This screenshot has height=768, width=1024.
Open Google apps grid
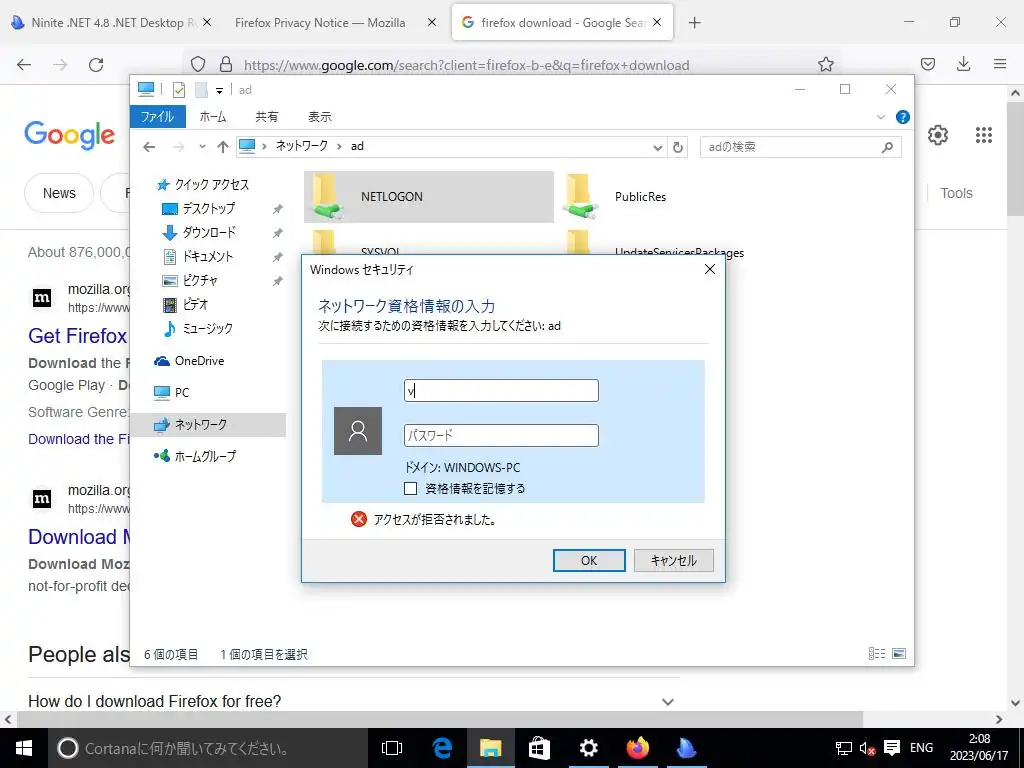tap(984, 135)
